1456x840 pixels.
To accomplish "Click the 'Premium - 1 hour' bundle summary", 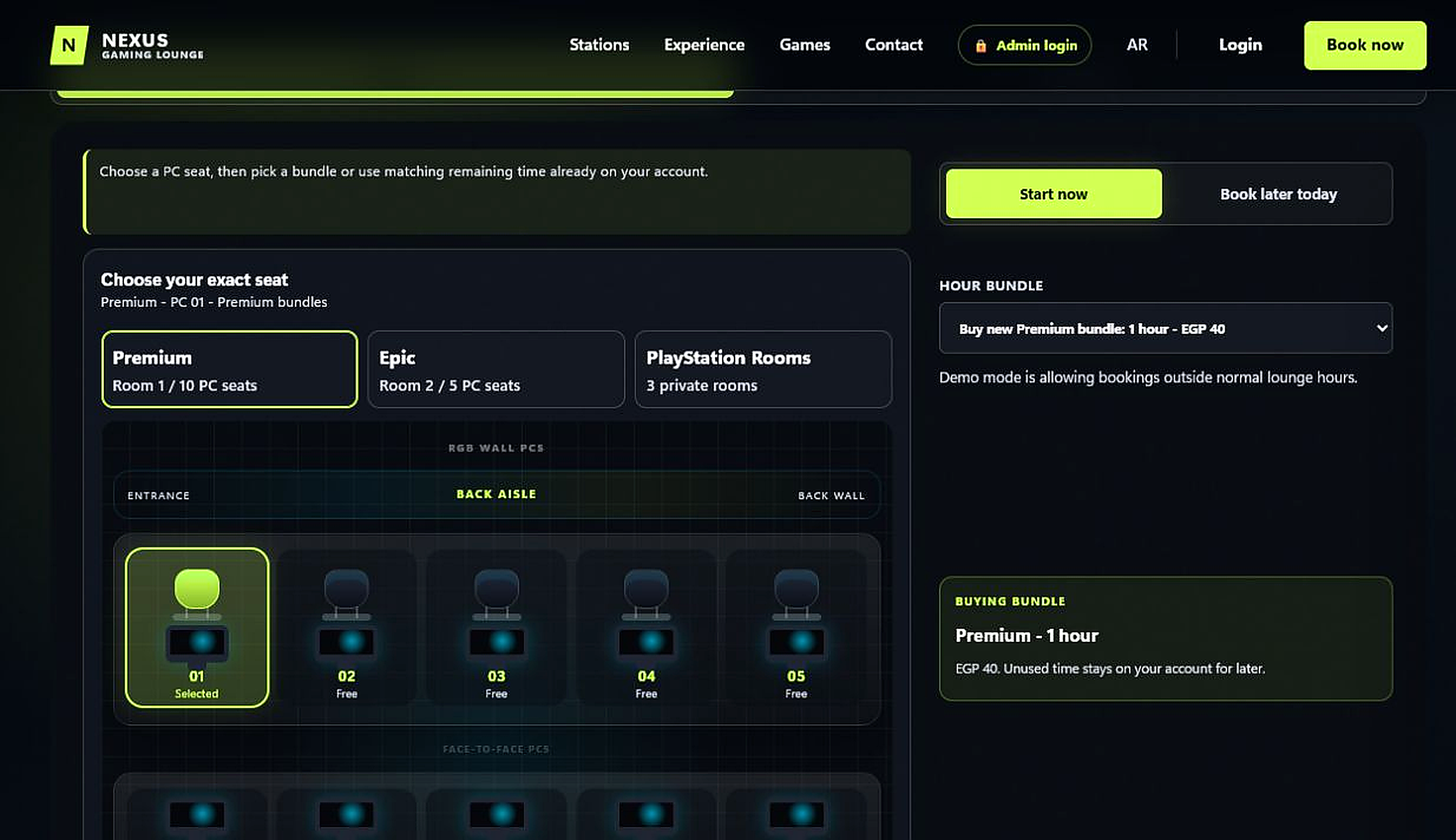I will pyautogui.click(x=1027, y=635).
